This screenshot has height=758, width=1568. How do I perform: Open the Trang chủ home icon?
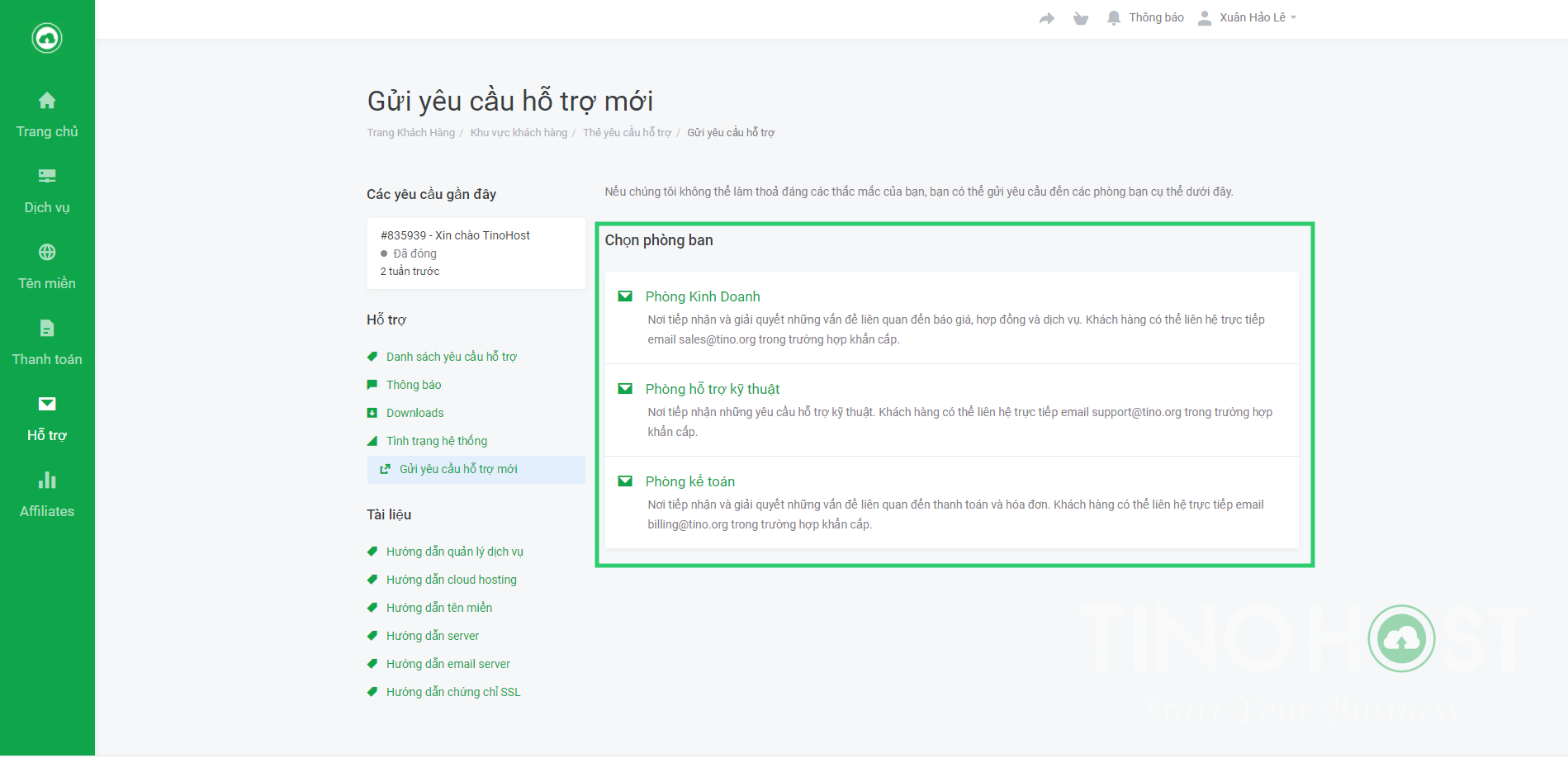(x=47, y=101)
